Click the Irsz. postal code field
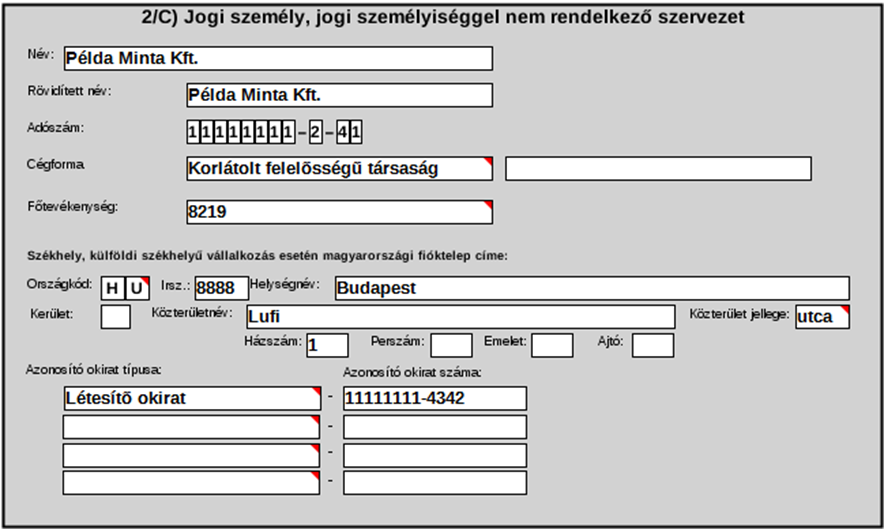This screenshot has width=884, height=529. [x=221, y=288]
